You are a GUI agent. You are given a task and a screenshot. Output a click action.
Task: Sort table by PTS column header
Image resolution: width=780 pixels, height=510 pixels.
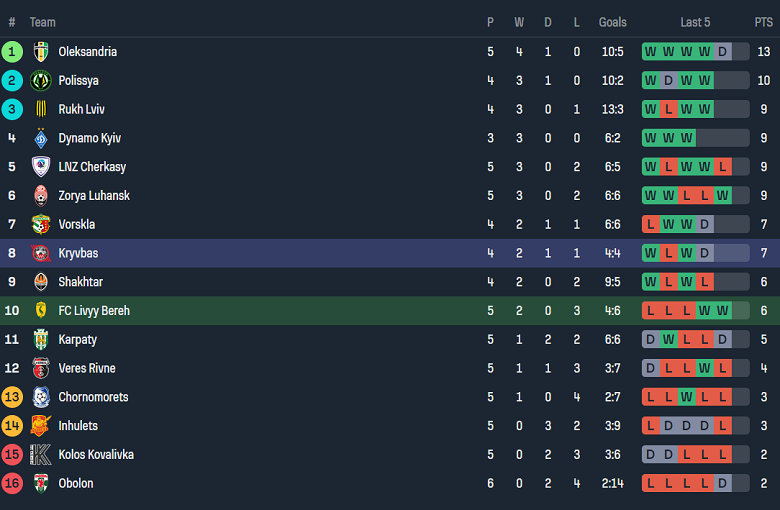coord(763,22)
